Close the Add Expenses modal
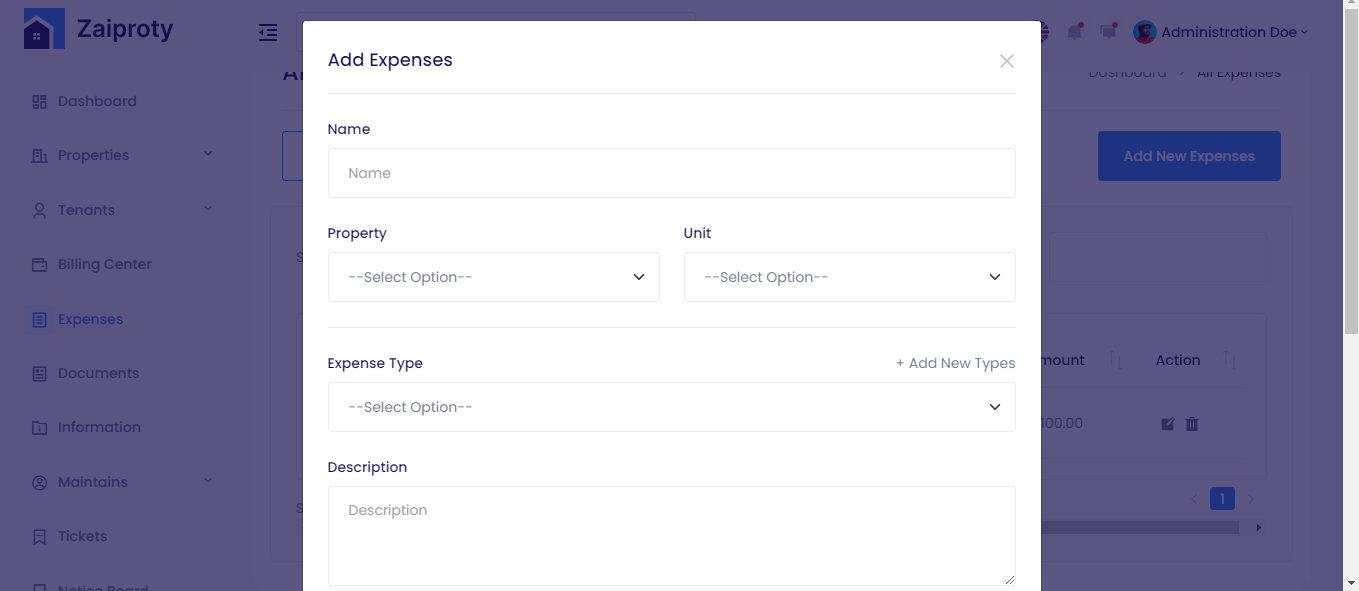Image resolution: width=1359 pixels, height=591 pixels. 1006,61
